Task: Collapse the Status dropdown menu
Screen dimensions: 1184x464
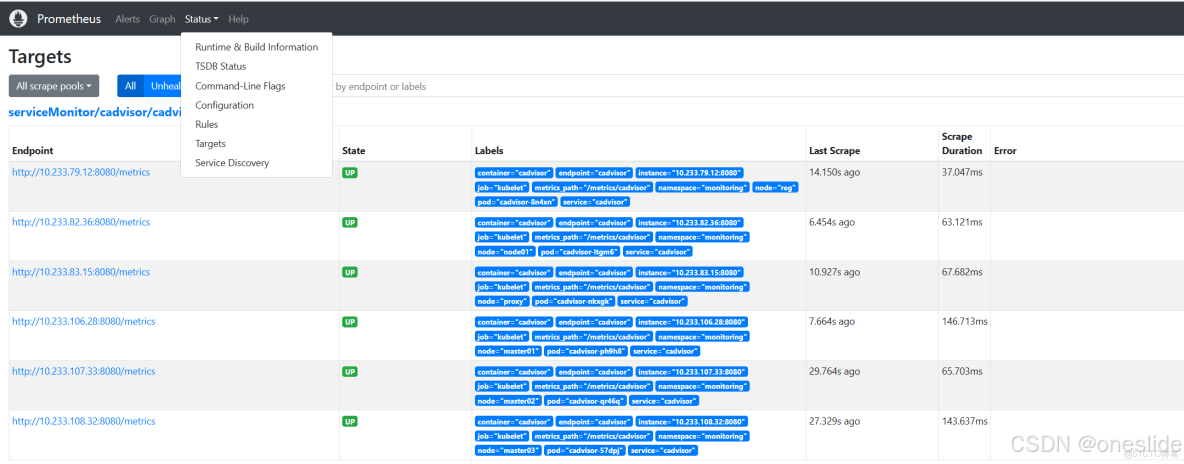Action: point(202,19)
